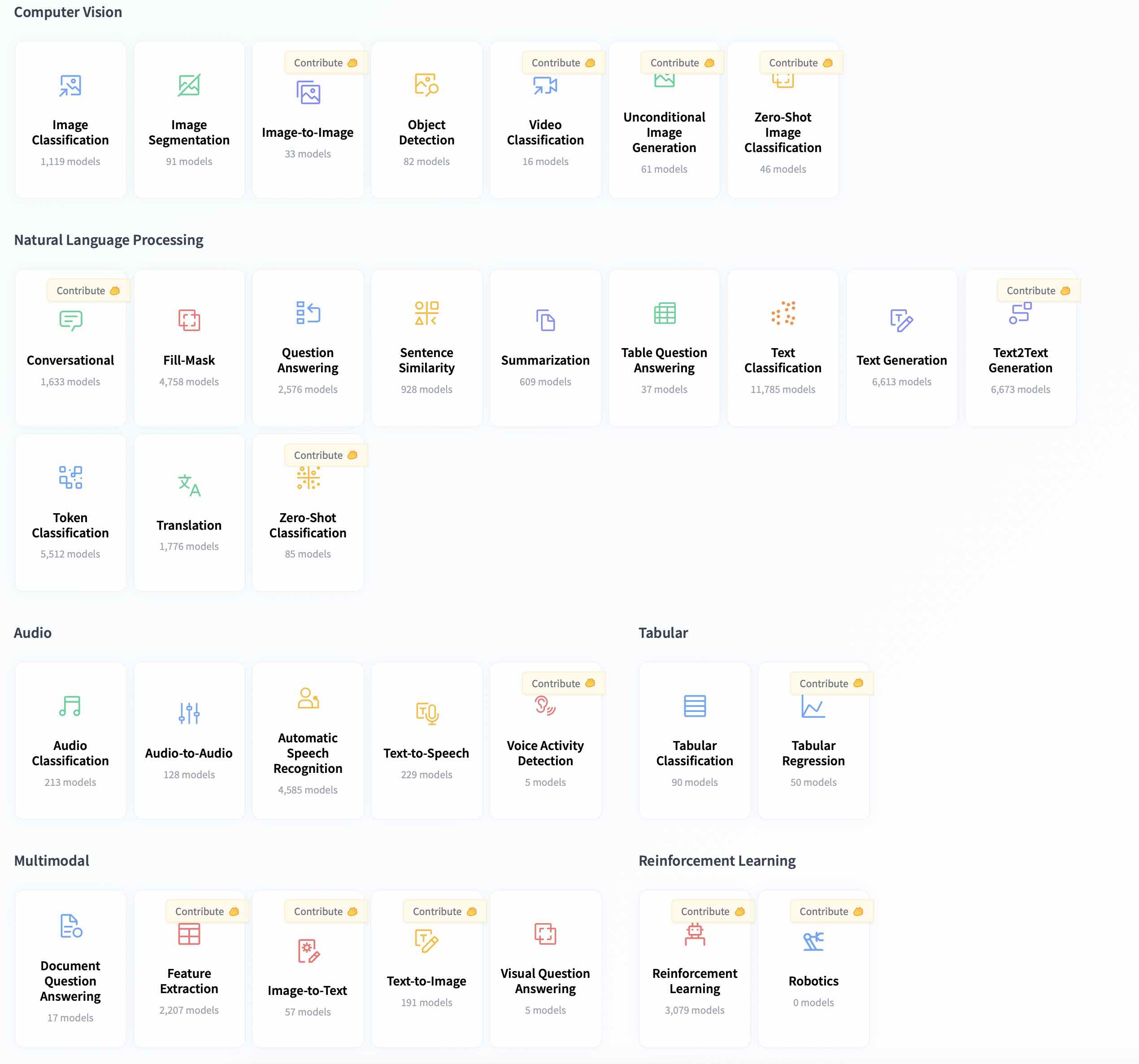Screen dimensions: 1139x1064
Task: Click the Text Classification dots icon
Action: (783, 313)
